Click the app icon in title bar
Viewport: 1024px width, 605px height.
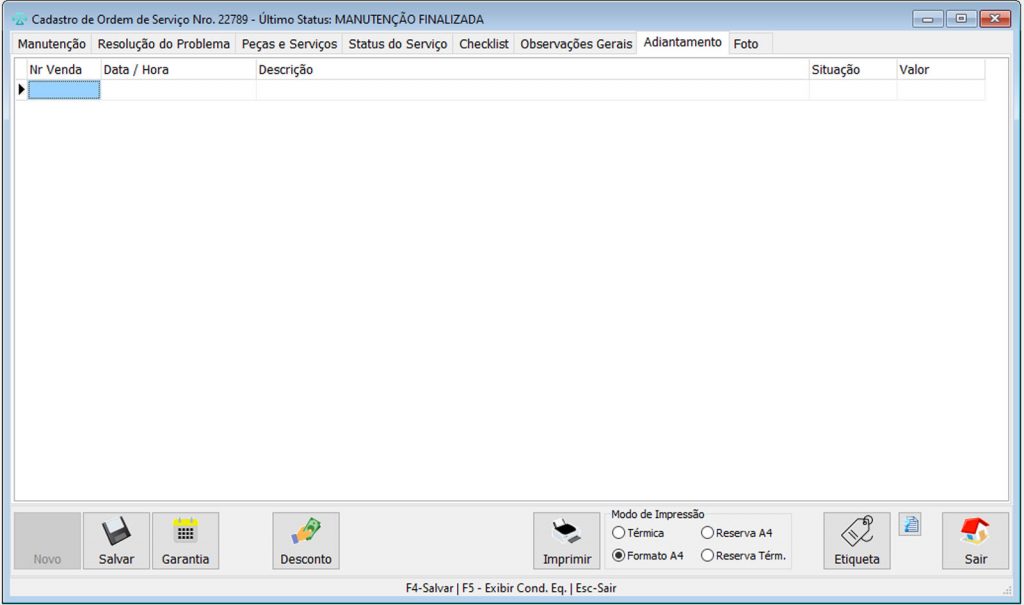[x=19, y=19]
